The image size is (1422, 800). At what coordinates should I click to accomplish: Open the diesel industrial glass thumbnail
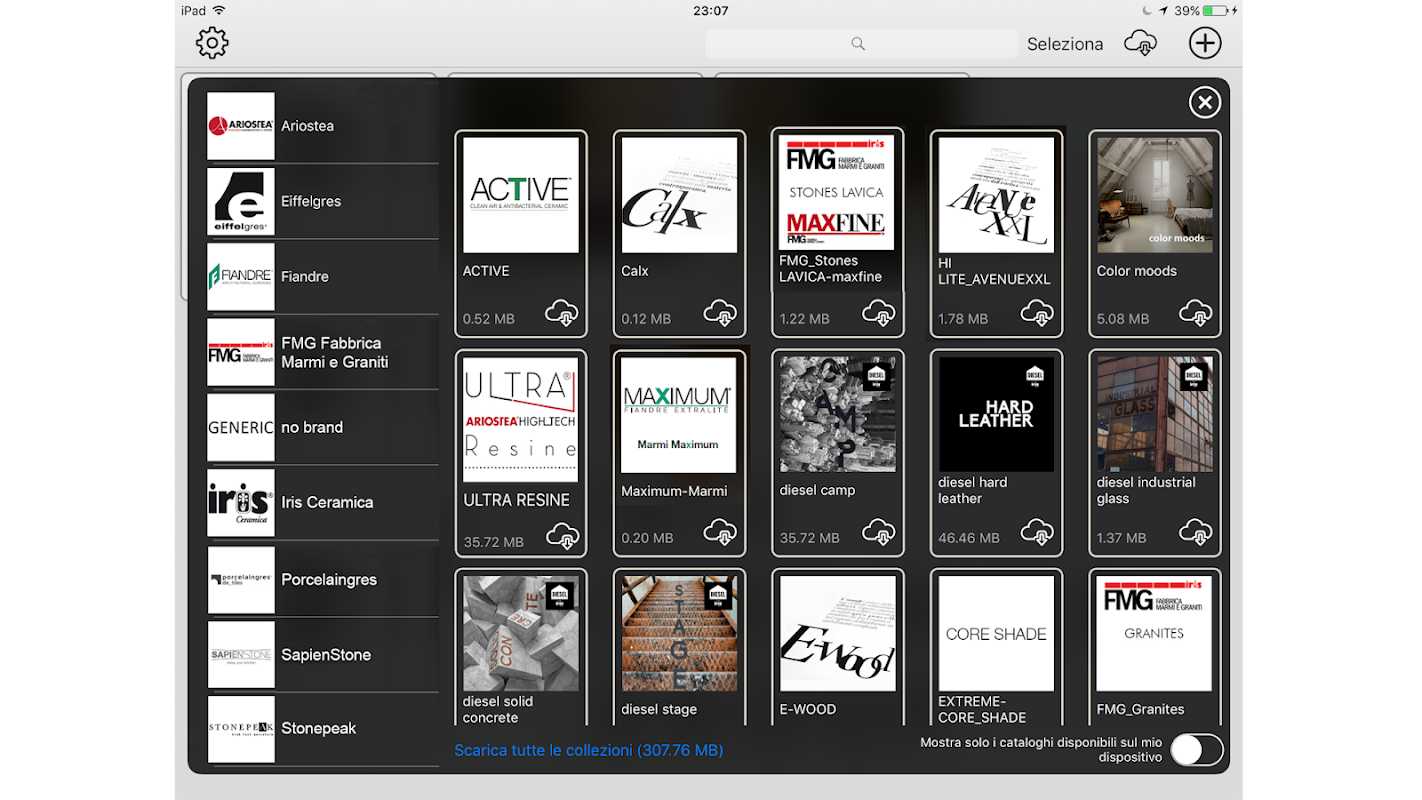pyautogui.click(x=1155, y=415)
